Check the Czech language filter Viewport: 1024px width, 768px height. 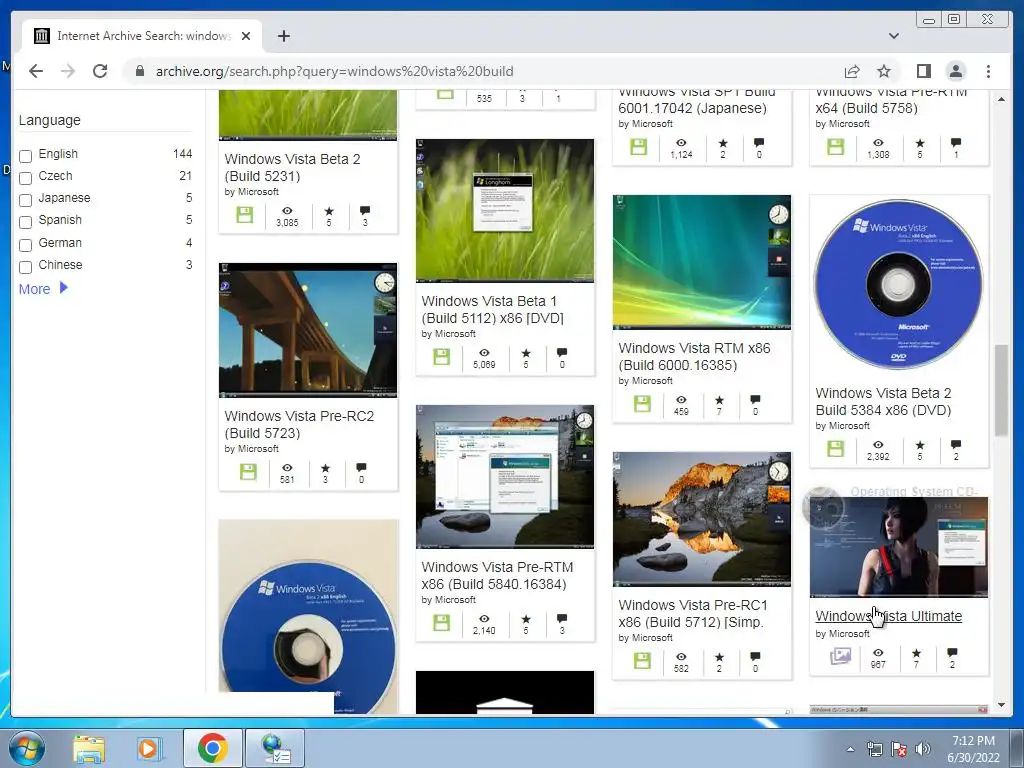click(25, 178)
